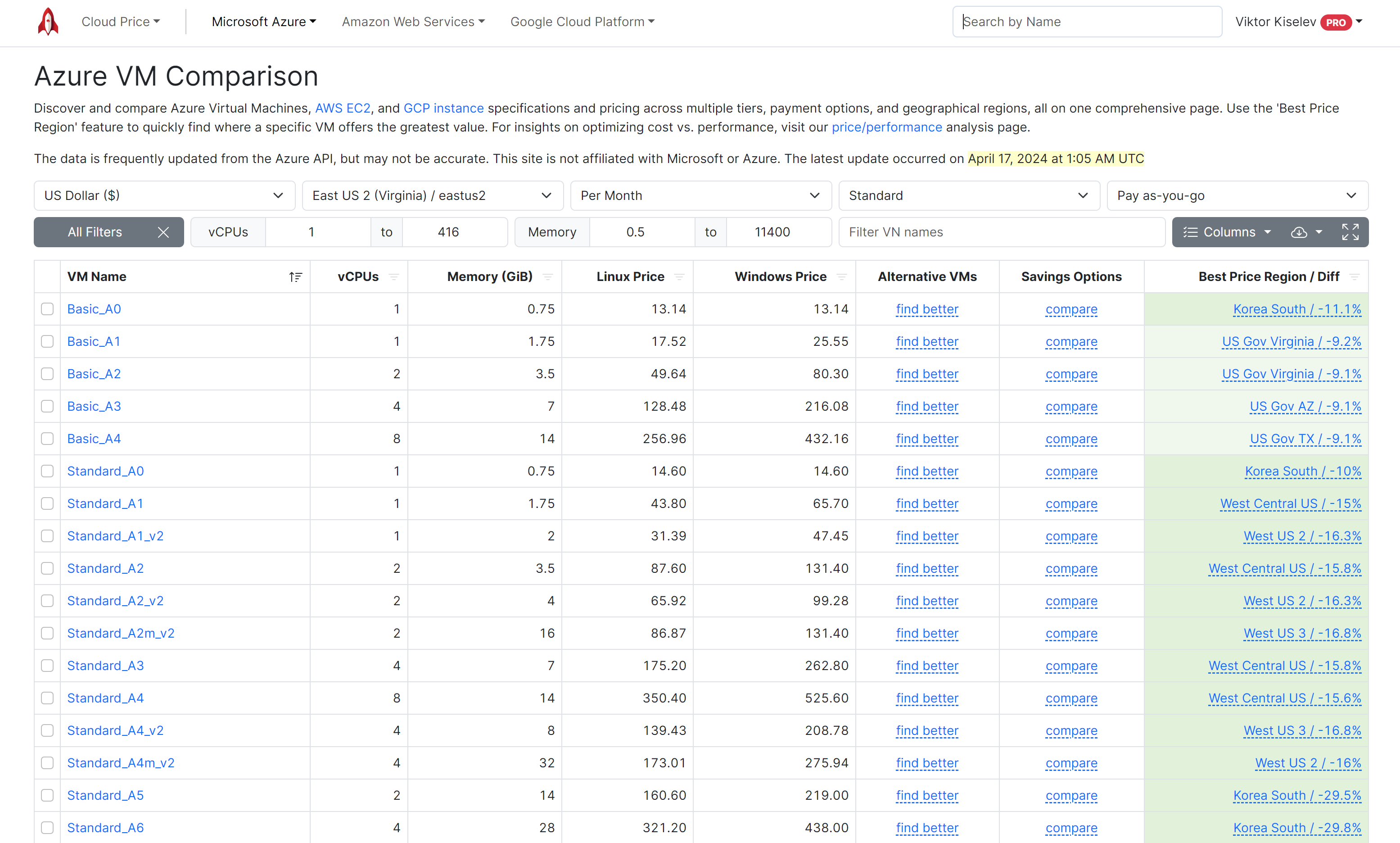Toggle fullscreen table expand icon
Screen dimensions: 1400x843
point(1350,232)
